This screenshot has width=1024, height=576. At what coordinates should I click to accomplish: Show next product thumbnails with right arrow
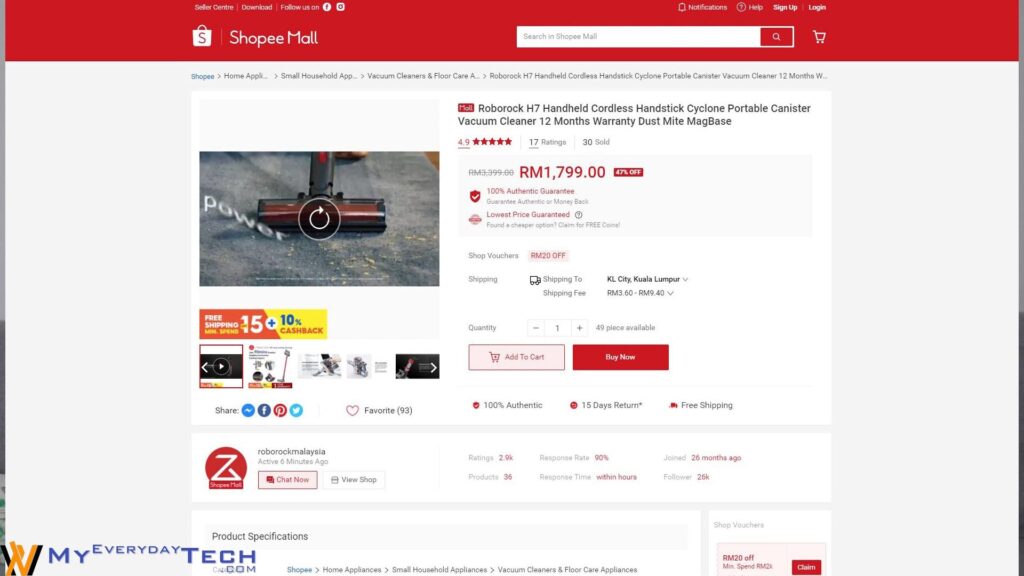[433, 367]
